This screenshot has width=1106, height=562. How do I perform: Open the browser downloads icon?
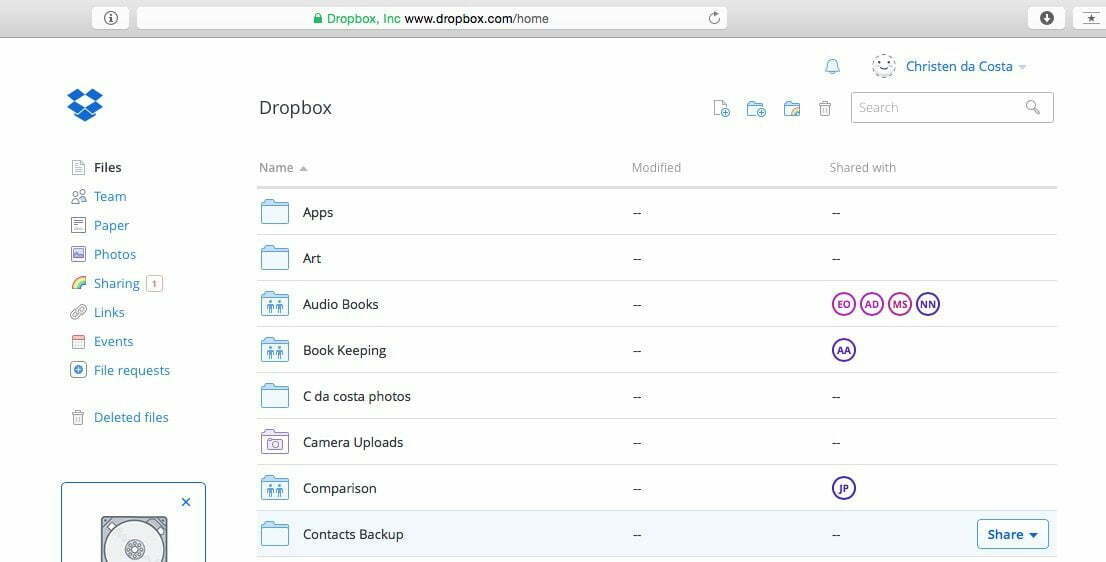coord(1047,18)
